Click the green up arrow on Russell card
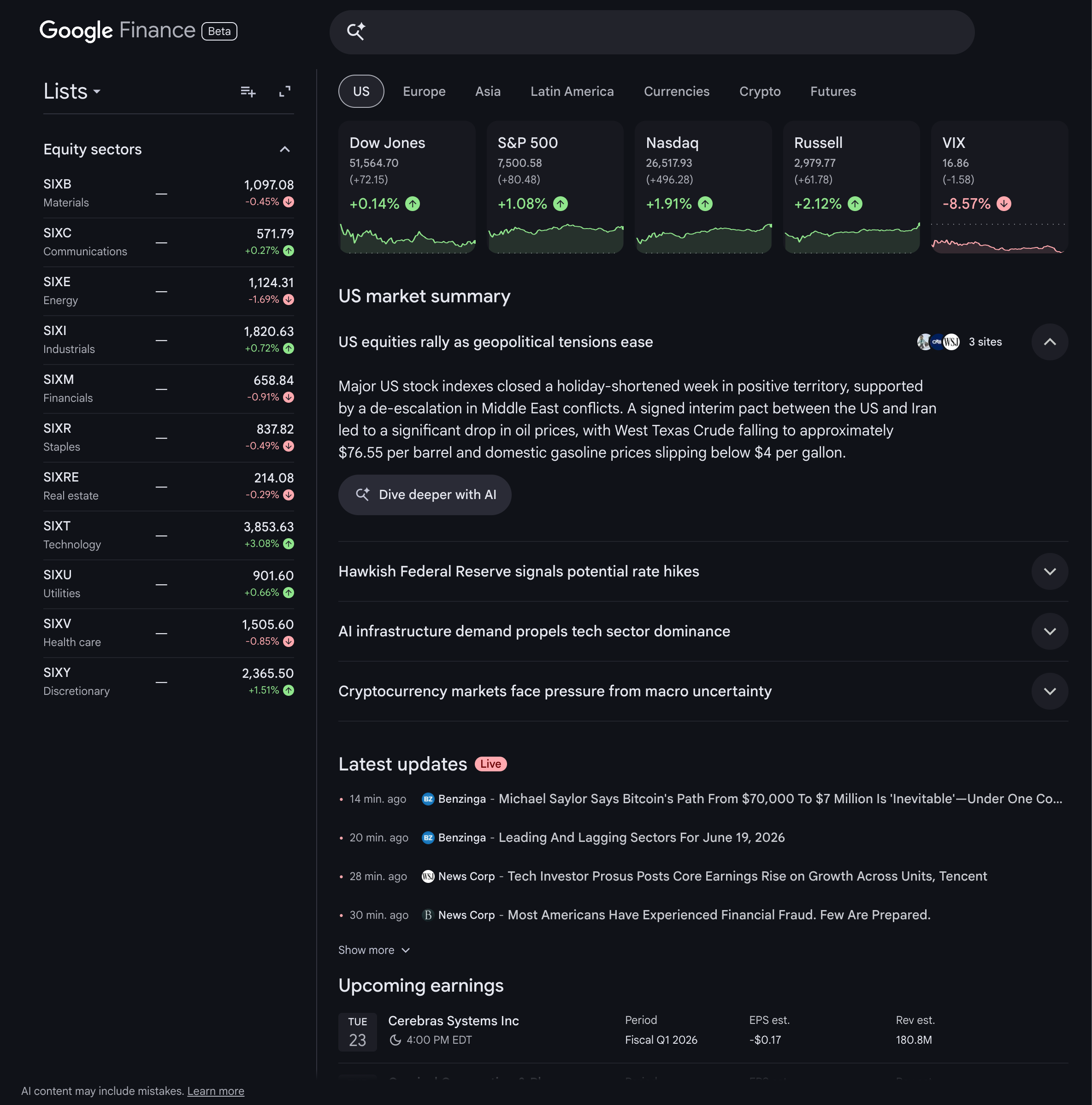1092x1105 pixels. (x=855, y=204)
